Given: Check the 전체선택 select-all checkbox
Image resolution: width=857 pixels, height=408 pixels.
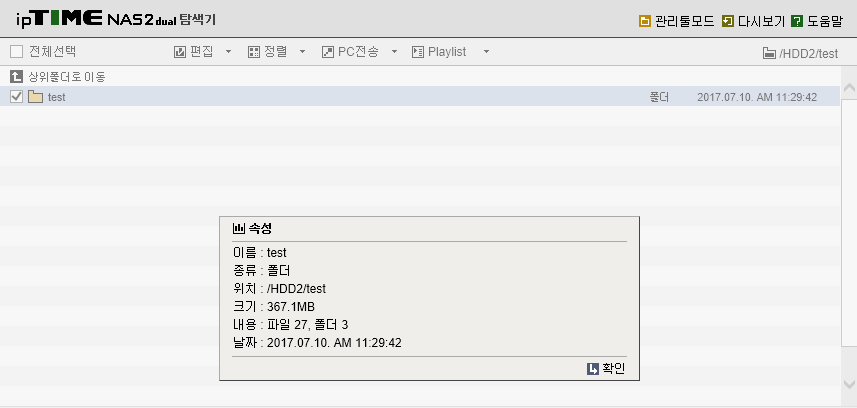Looking at the screenshot, I should coord(16,52).
